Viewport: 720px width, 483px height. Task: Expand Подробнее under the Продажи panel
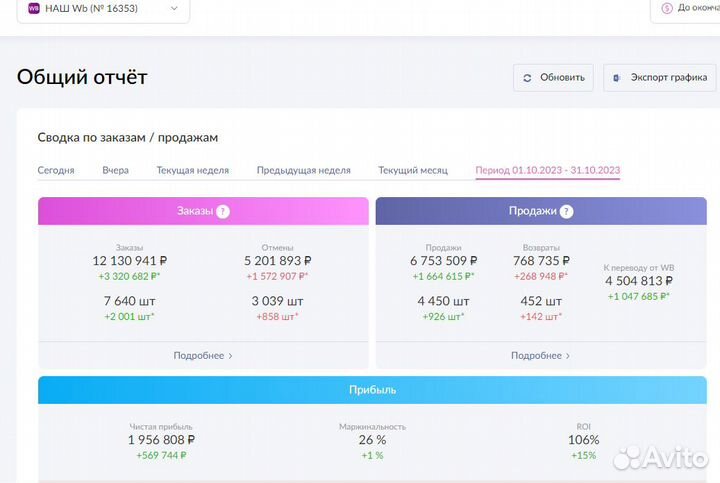540,355
